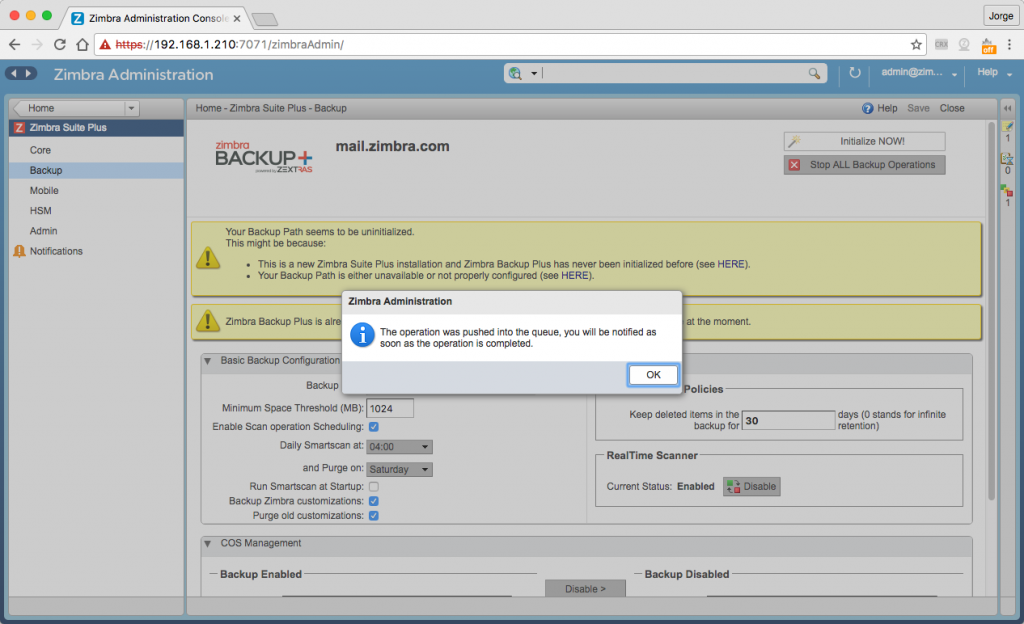Click the browser home button
Viewport: 1024px width, 624px height.
click(x=82, y=44)
